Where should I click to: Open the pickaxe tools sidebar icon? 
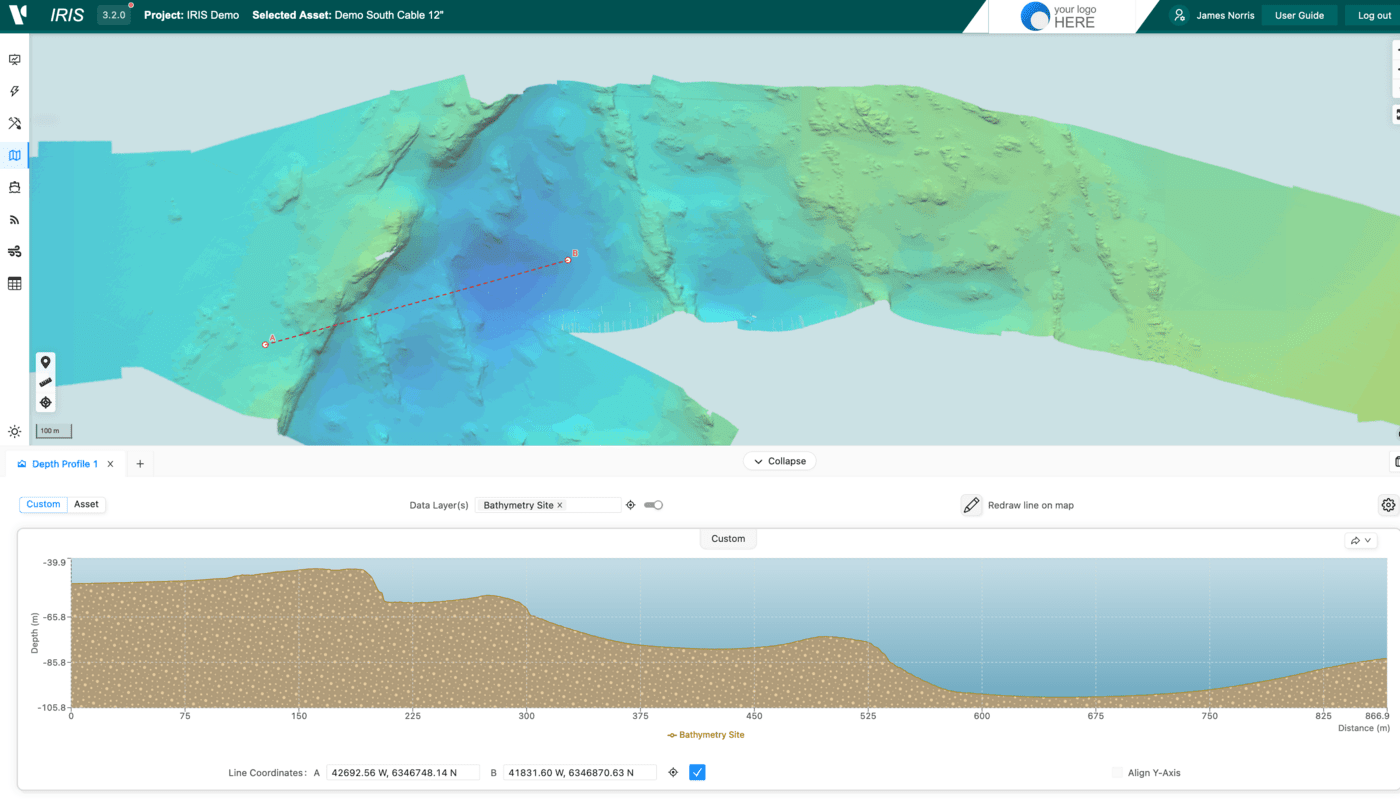[14, 124]
